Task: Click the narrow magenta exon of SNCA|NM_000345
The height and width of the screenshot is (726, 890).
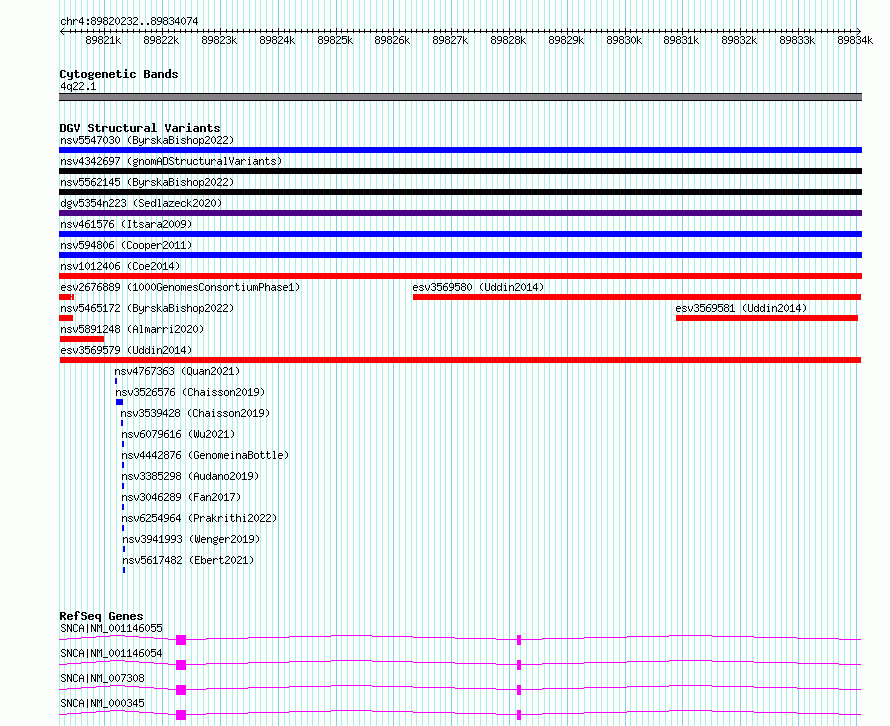Action: pyautogui.click(x=519, y=715)
